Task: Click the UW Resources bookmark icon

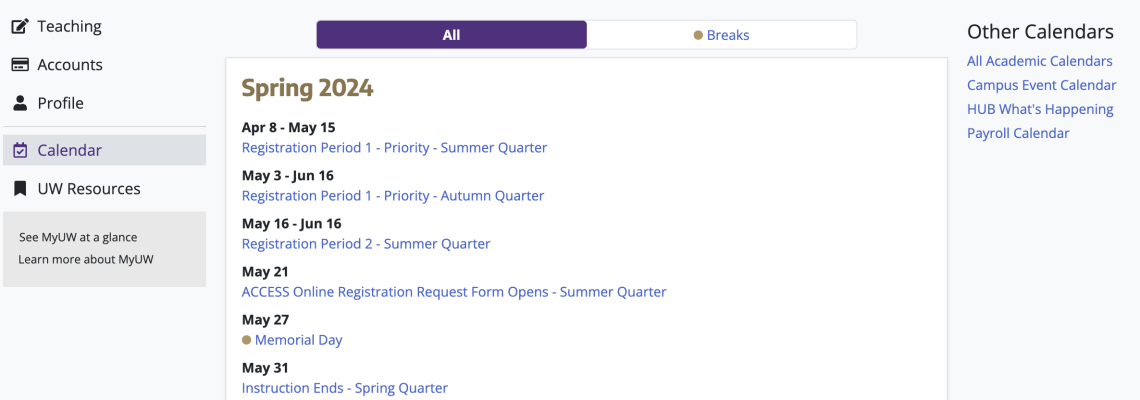Action: pos(20,189)
